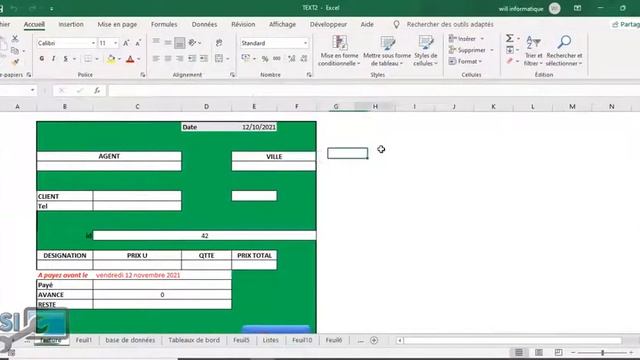Screen dimensions: 640x360
Task: Click the top vertical align icon
Action: 156,42
